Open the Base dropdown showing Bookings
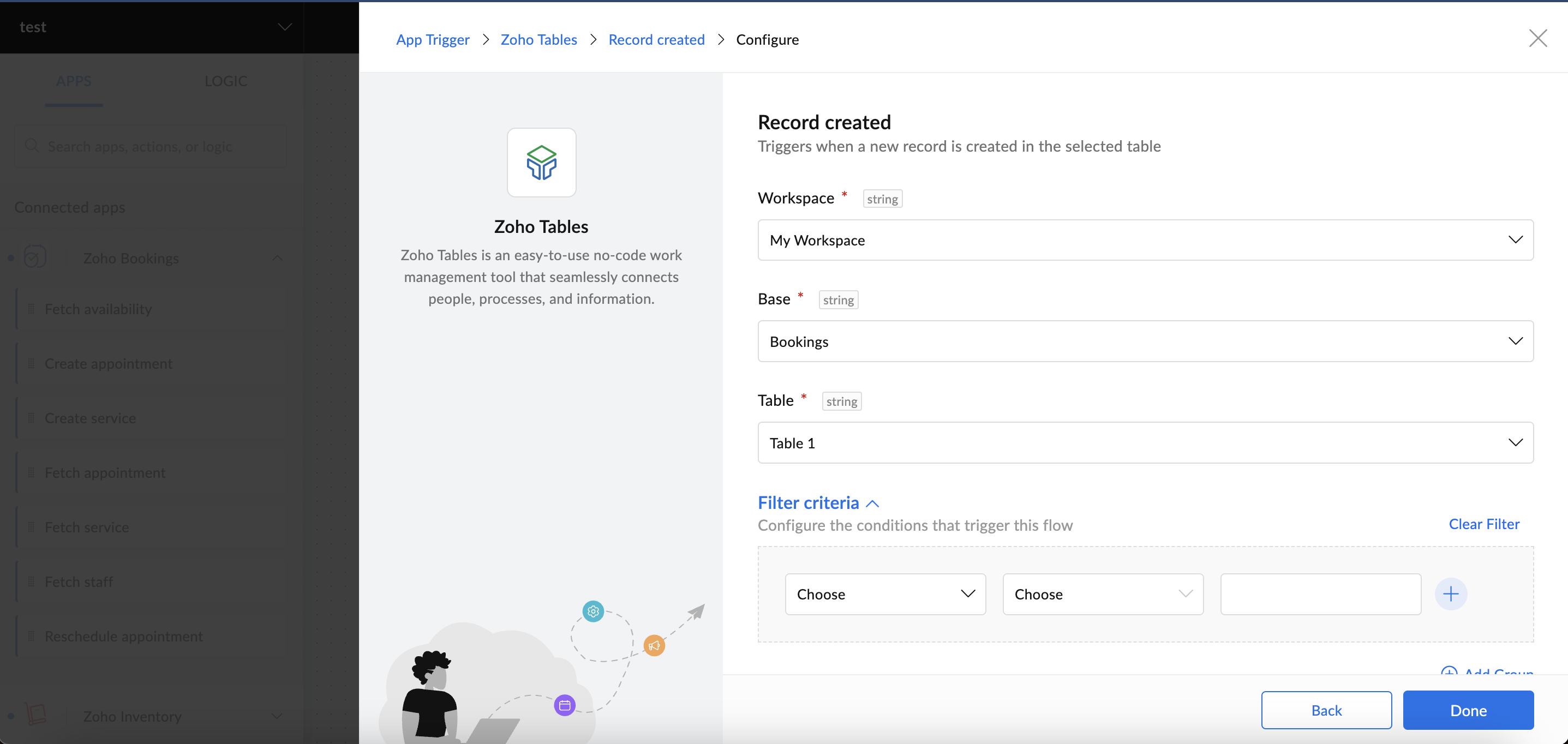1568x744 pixels. (1144, 341)
